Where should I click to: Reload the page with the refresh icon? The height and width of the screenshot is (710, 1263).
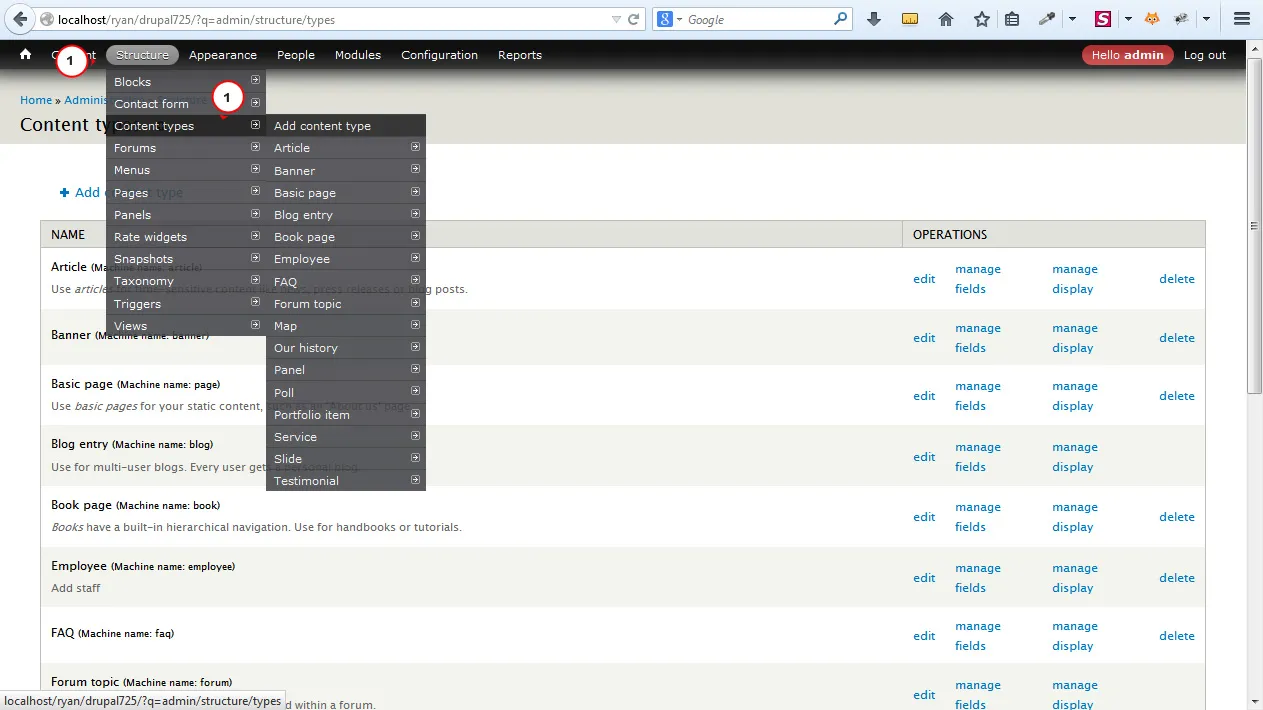634,19
